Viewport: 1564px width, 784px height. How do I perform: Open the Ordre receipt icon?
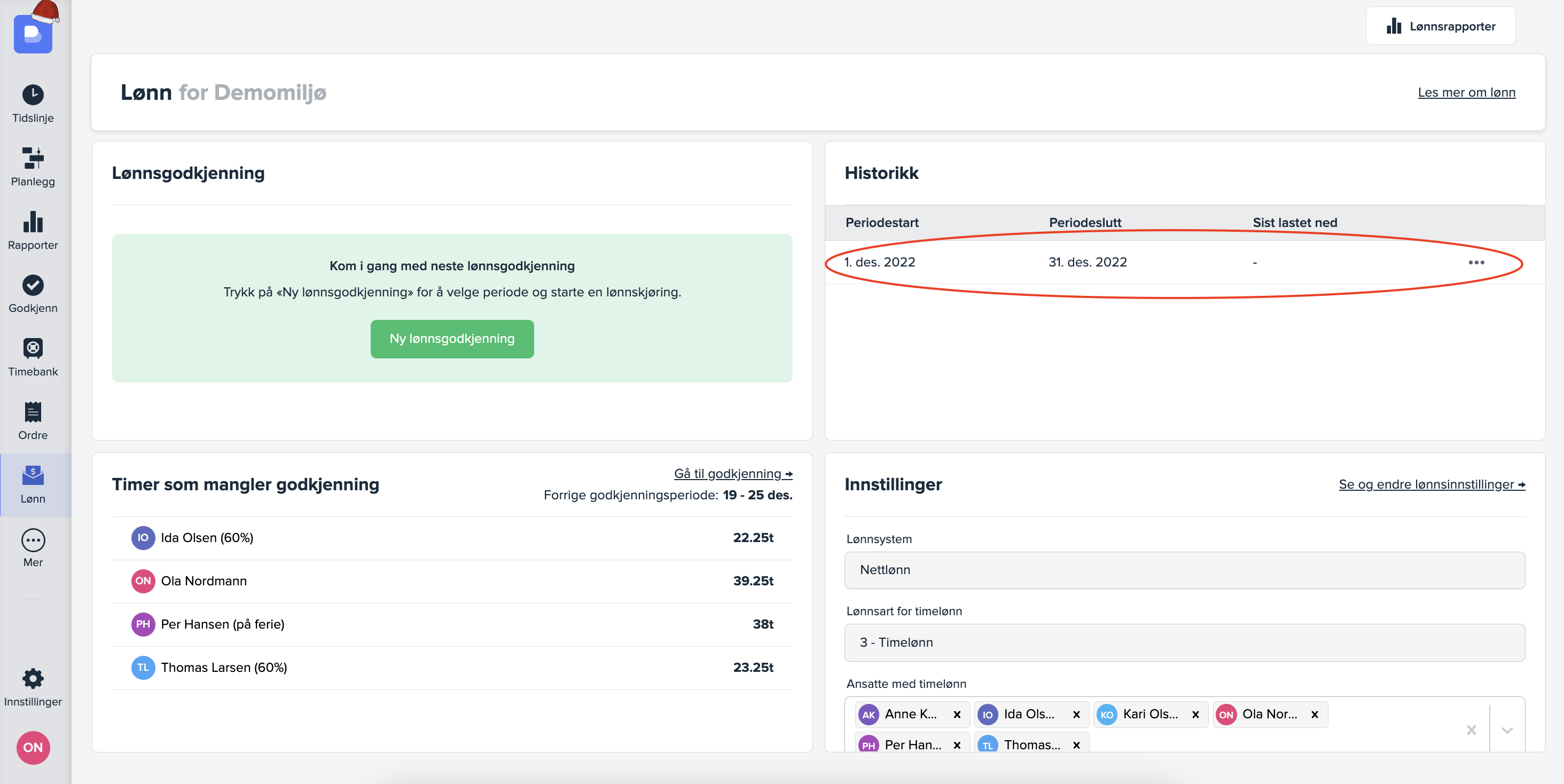[33, 413]
